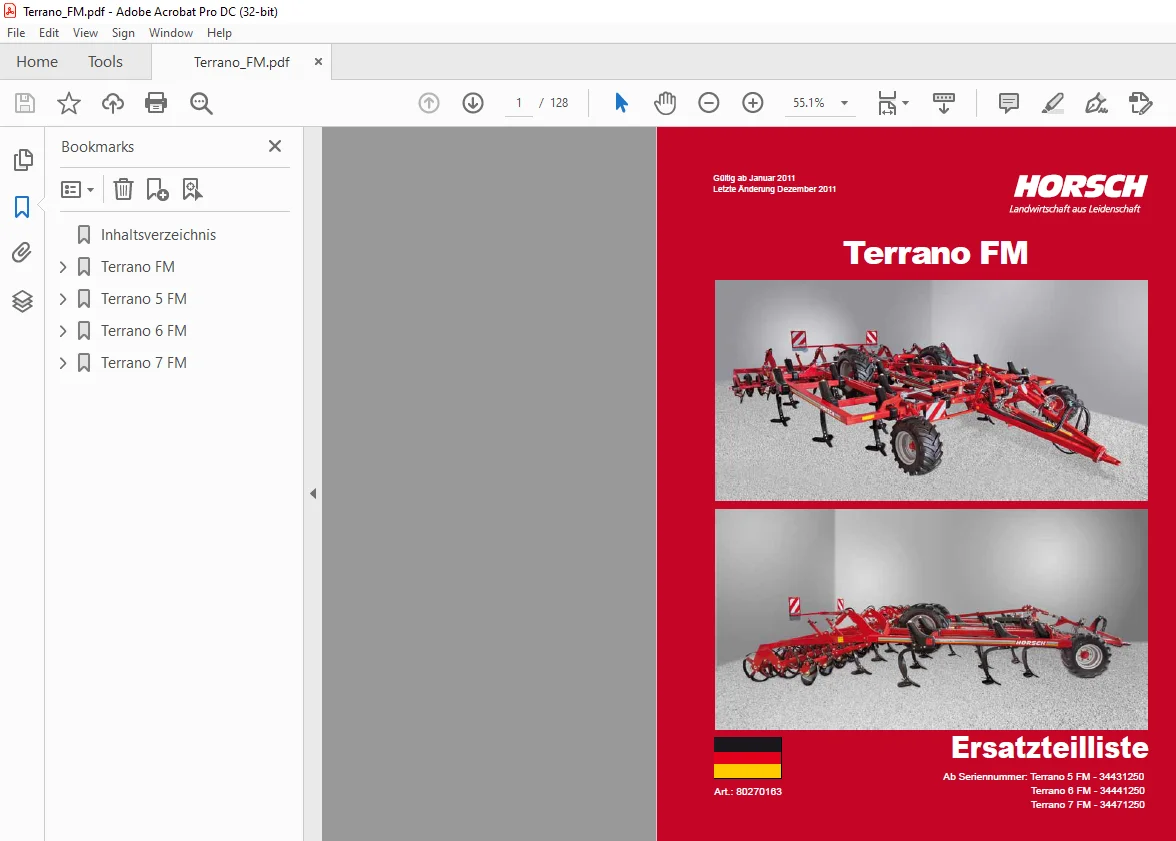Open the zoom level dropdown
The width and height of the screenshot is (1176, 841).
[x=844, y=103]
